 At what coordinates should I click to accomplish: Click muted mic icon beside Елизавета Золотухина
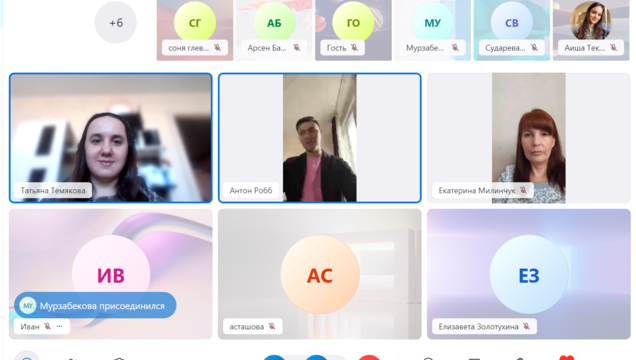pyautogui.click(x=526, y=326)
